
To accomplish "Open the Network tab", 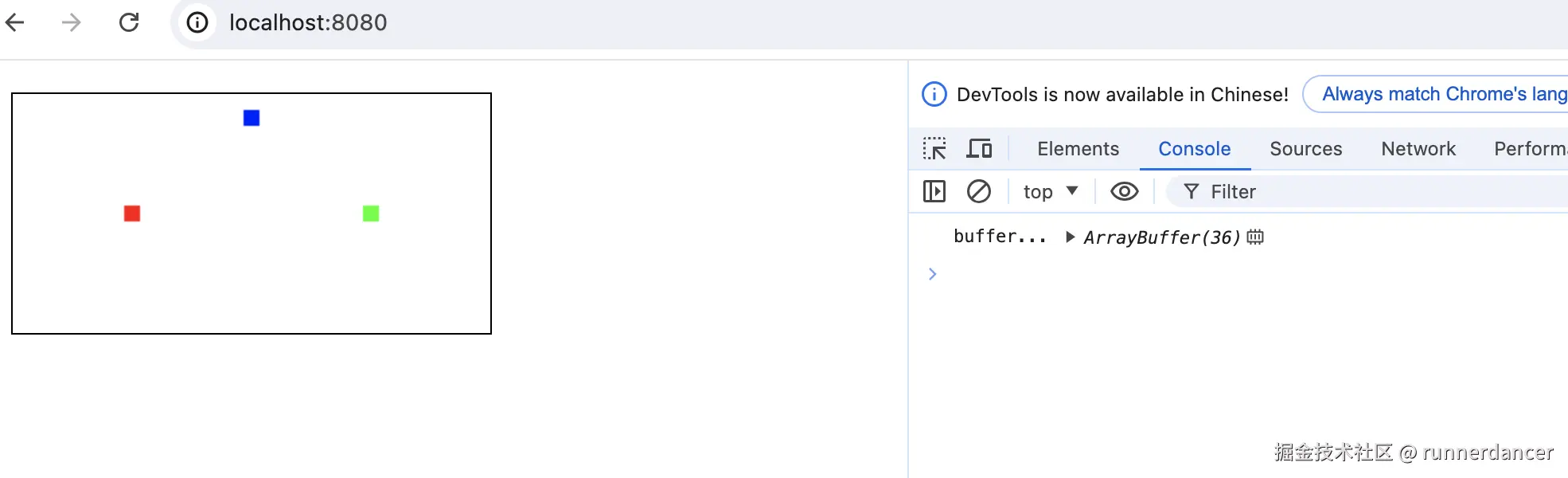I will coord(1418,149).
